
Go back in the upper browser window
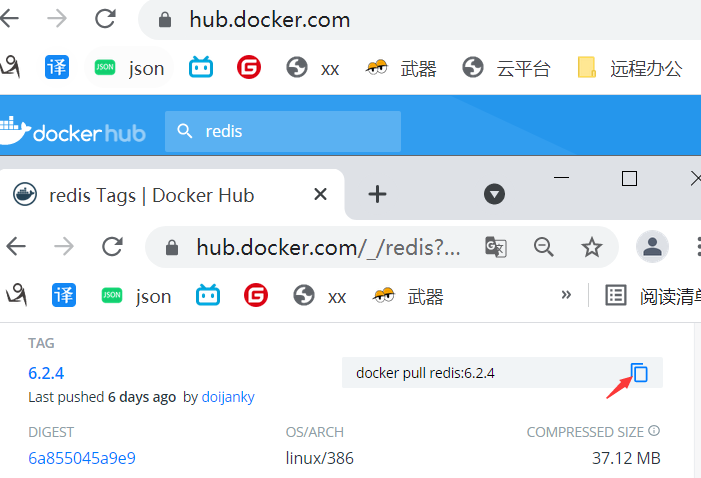[x=9, y=19]
